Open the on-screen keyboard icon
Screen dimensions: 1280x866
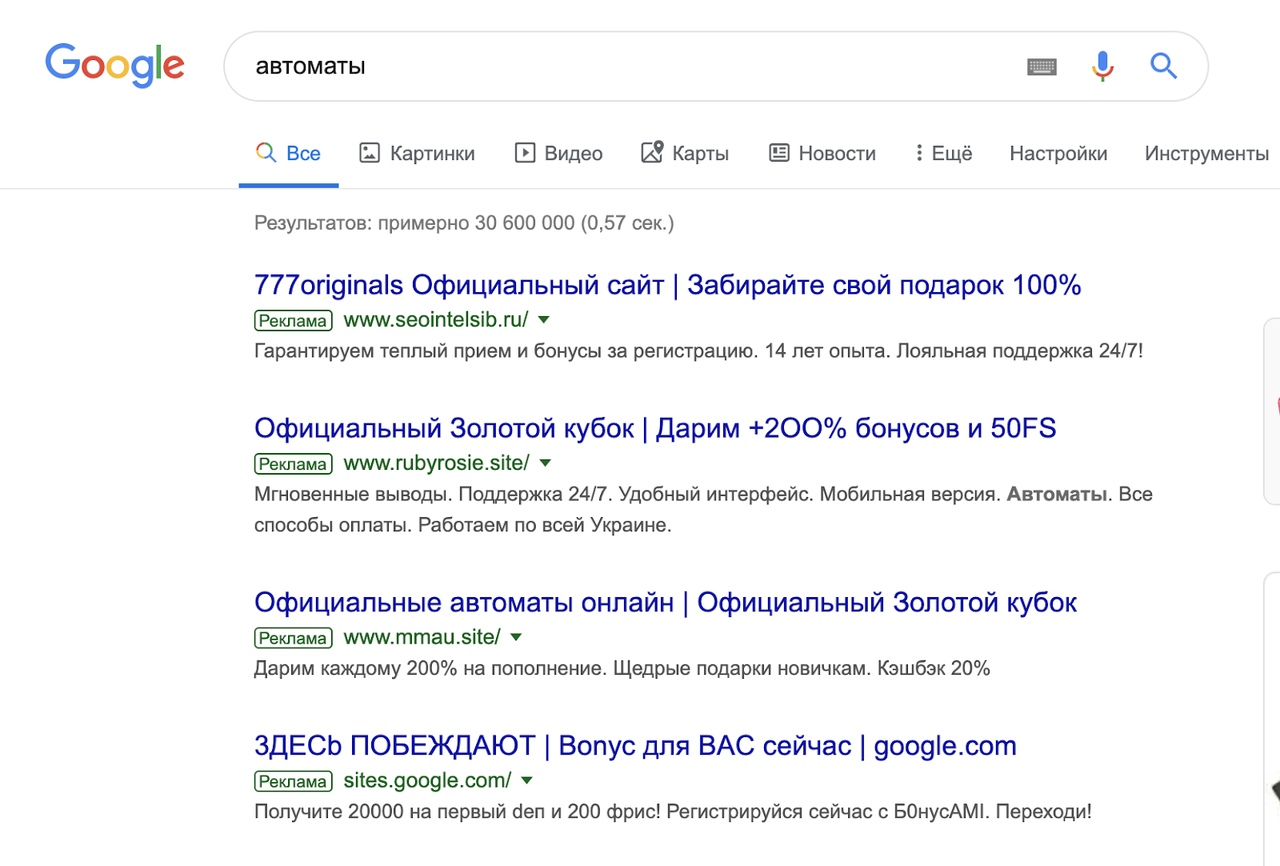pos(1042,67)
